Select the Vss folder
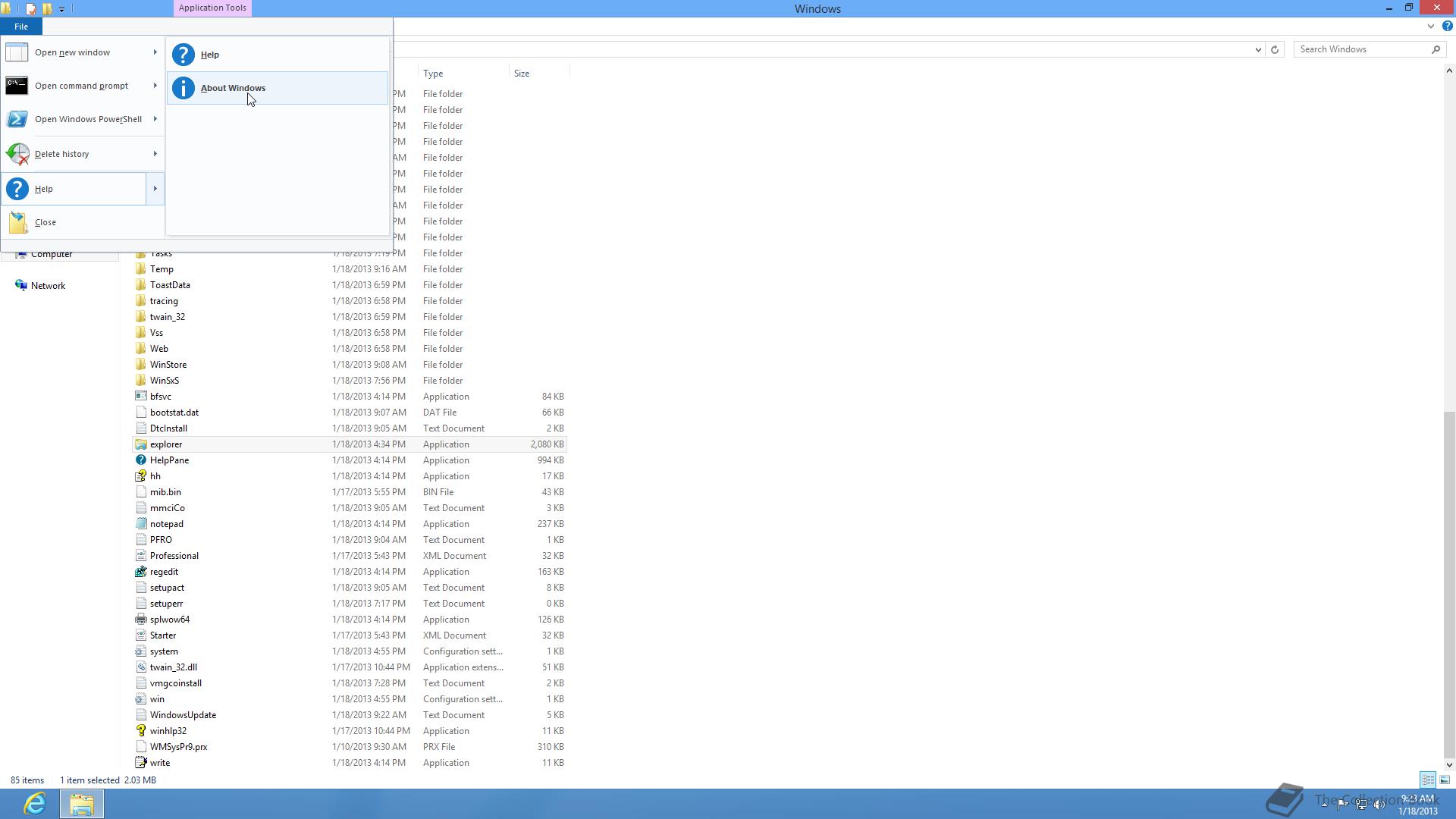Viewport: 1456px width, 819px height. (x=156, y=333)
